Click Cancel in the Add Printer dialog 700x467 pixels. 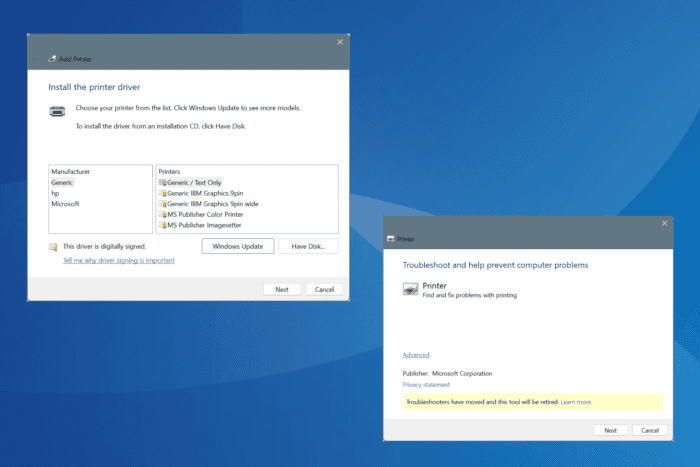tap(324, 290)
